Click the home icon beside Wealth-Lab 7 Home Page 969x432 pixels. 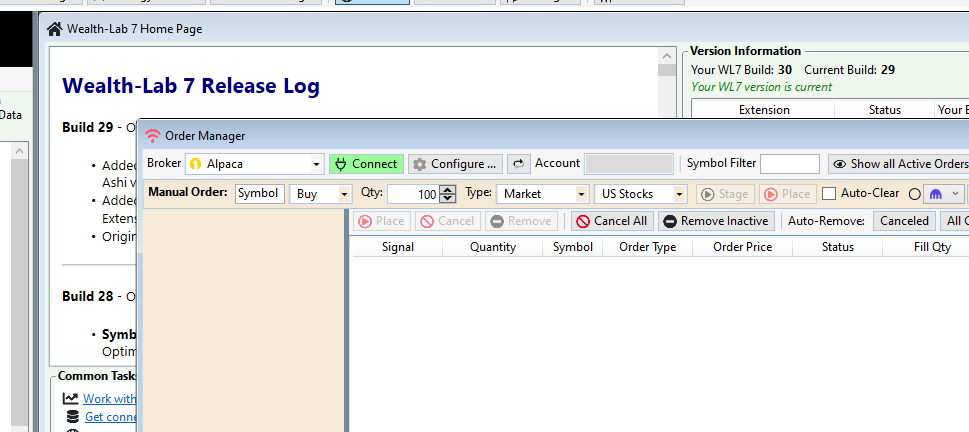55,28
